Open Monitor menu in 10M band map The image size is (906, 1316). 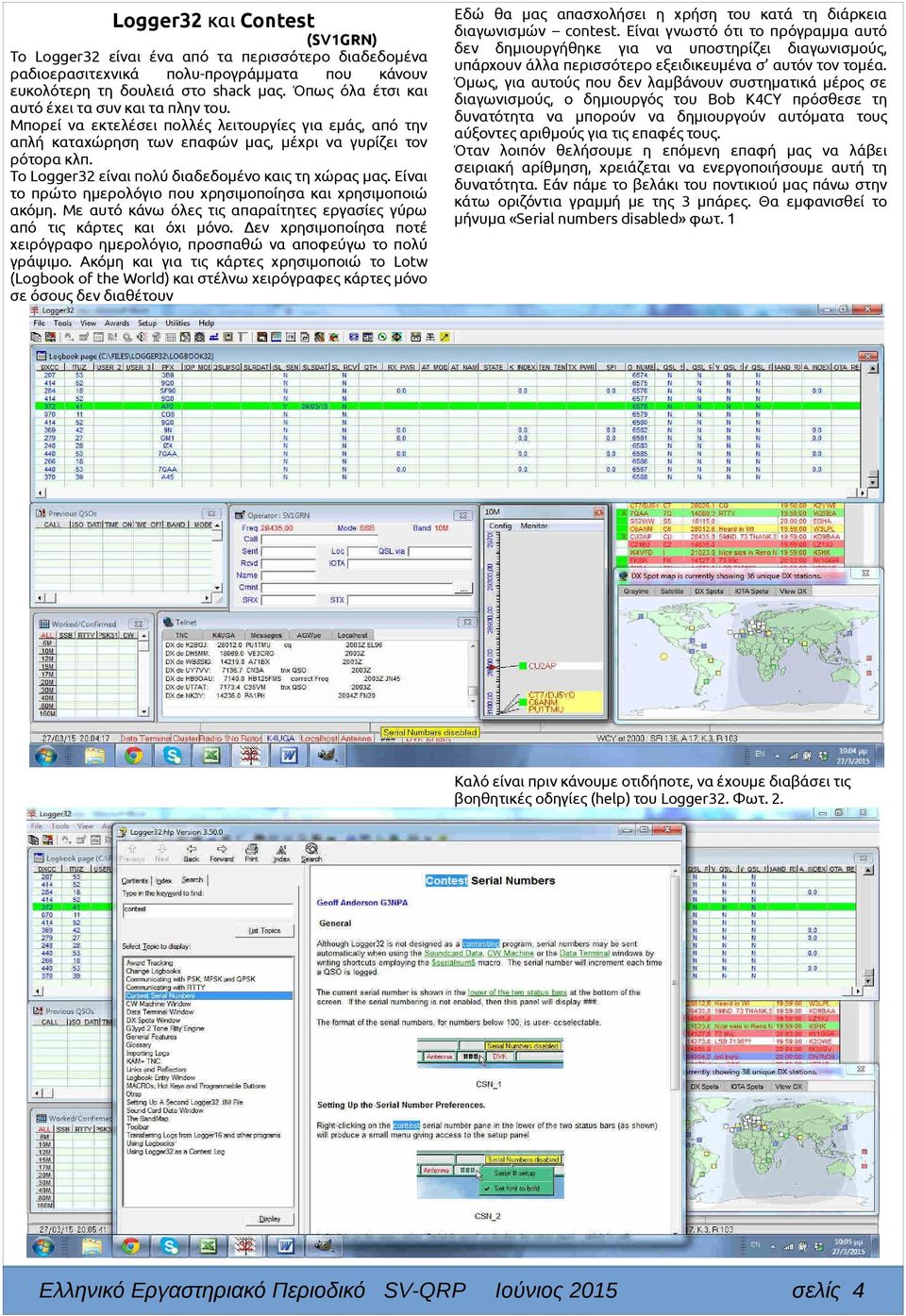534,526
